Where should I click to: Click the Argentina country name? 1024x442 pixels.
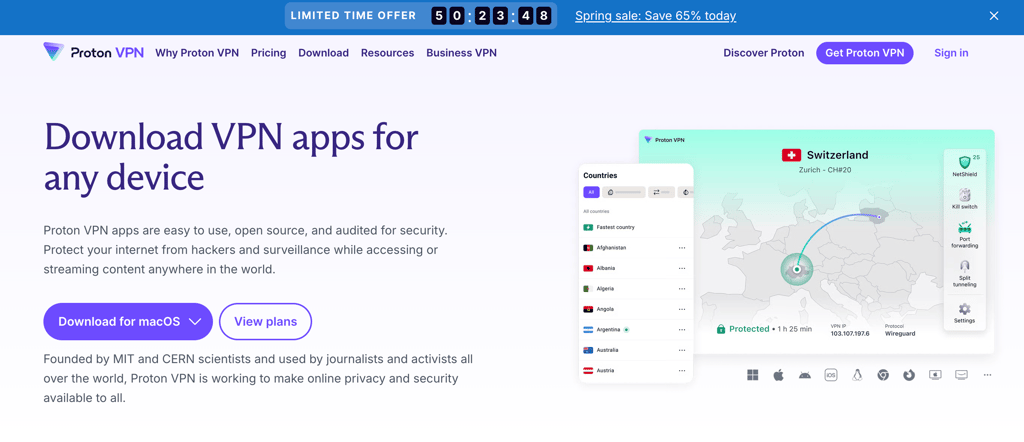tap(608, 330)
